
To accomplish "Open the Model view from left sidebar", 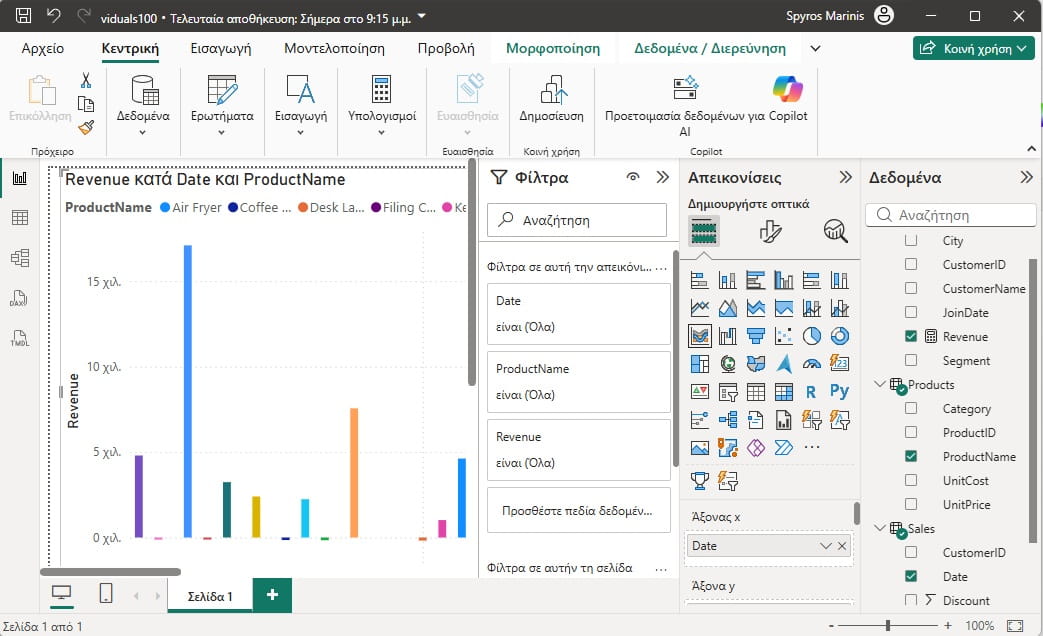I will tap(20, 258).
